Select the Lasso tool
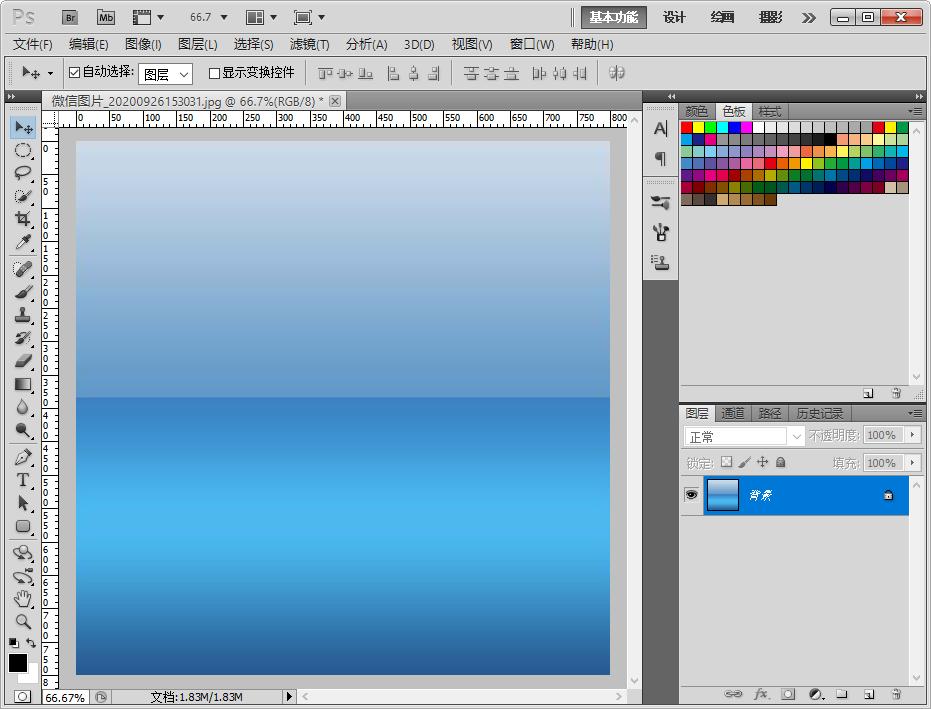The width and height of the screenshot is (931, 709). [23, 173]
